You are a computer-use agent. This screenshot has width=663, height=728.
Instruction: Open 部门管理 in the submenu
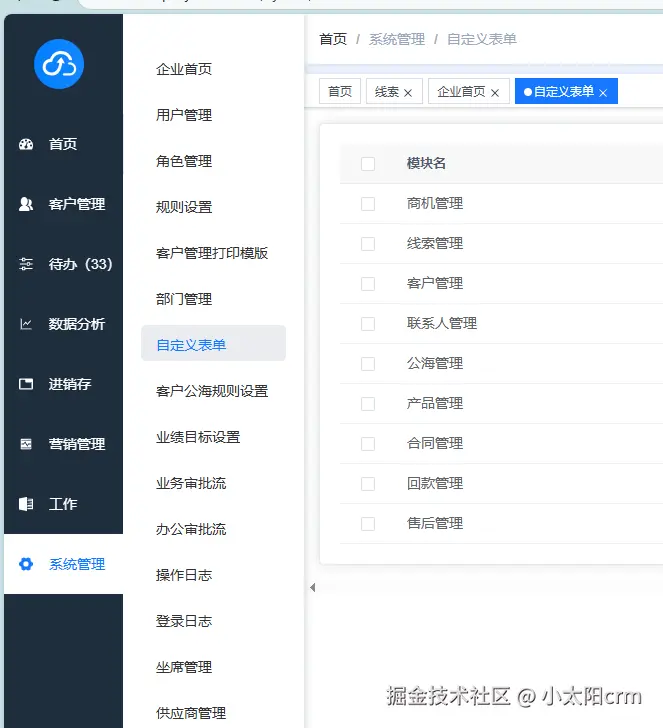pyautogui.click(x=184, y=299)
